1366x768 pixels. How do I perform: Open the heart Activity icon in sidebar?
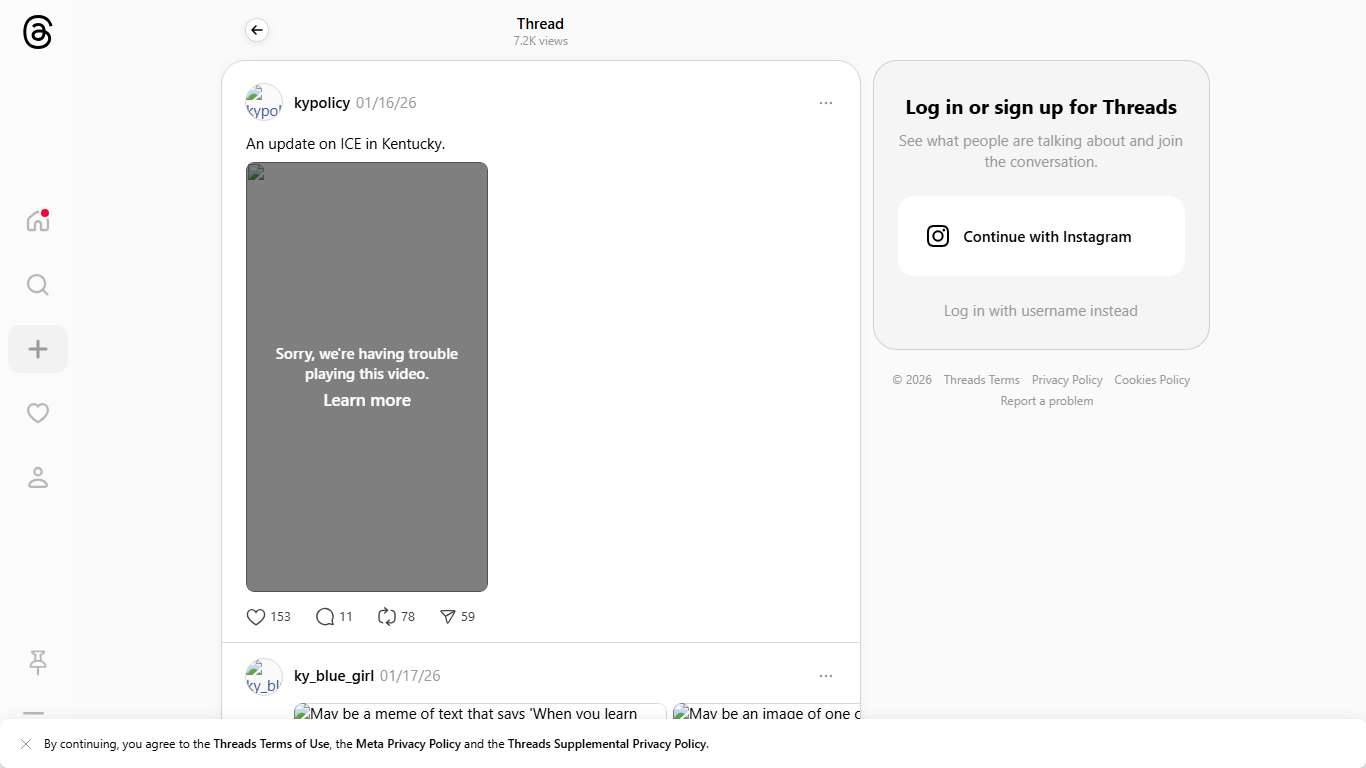pyautogui.click(x=38, y=413)
